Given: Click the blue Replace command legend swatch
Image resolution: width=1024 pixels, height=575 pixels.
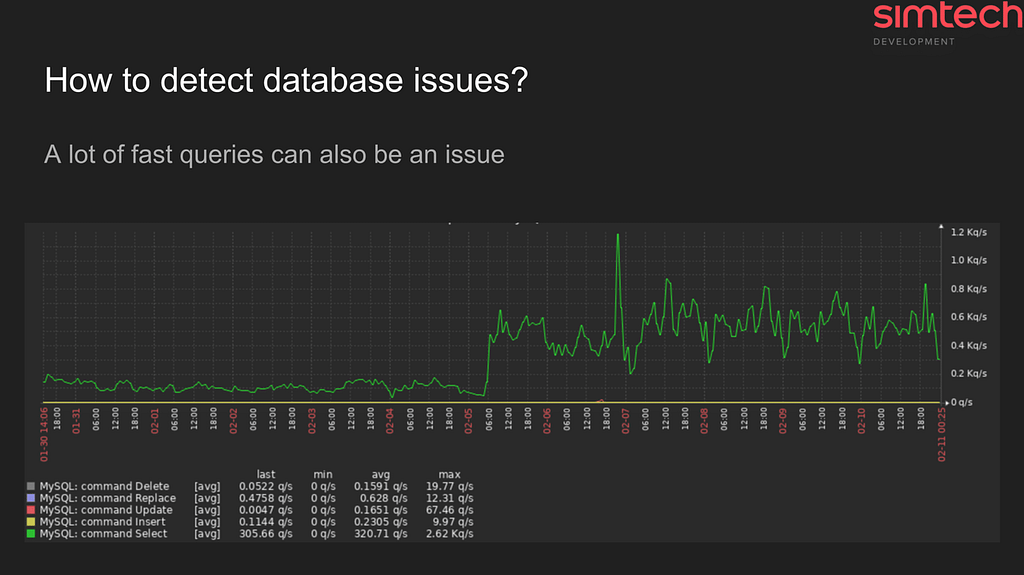Looking at the screenshot, I should [x=31, y=499].
